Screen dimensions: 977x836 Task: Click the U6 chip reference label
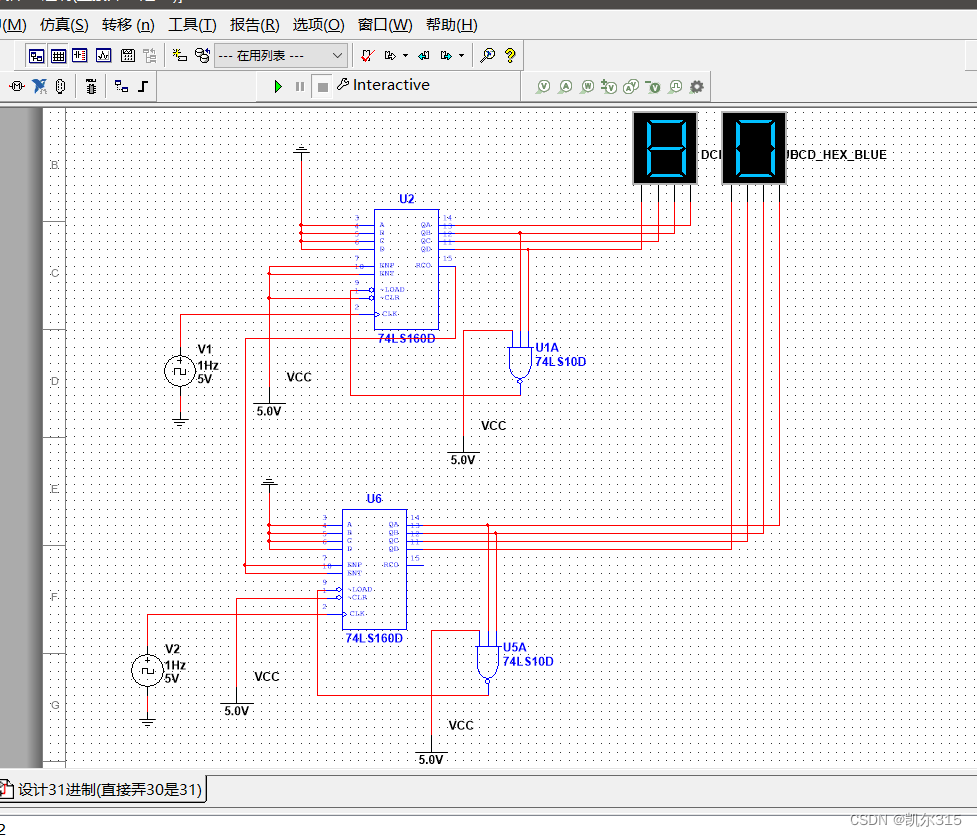pos(374,498)
